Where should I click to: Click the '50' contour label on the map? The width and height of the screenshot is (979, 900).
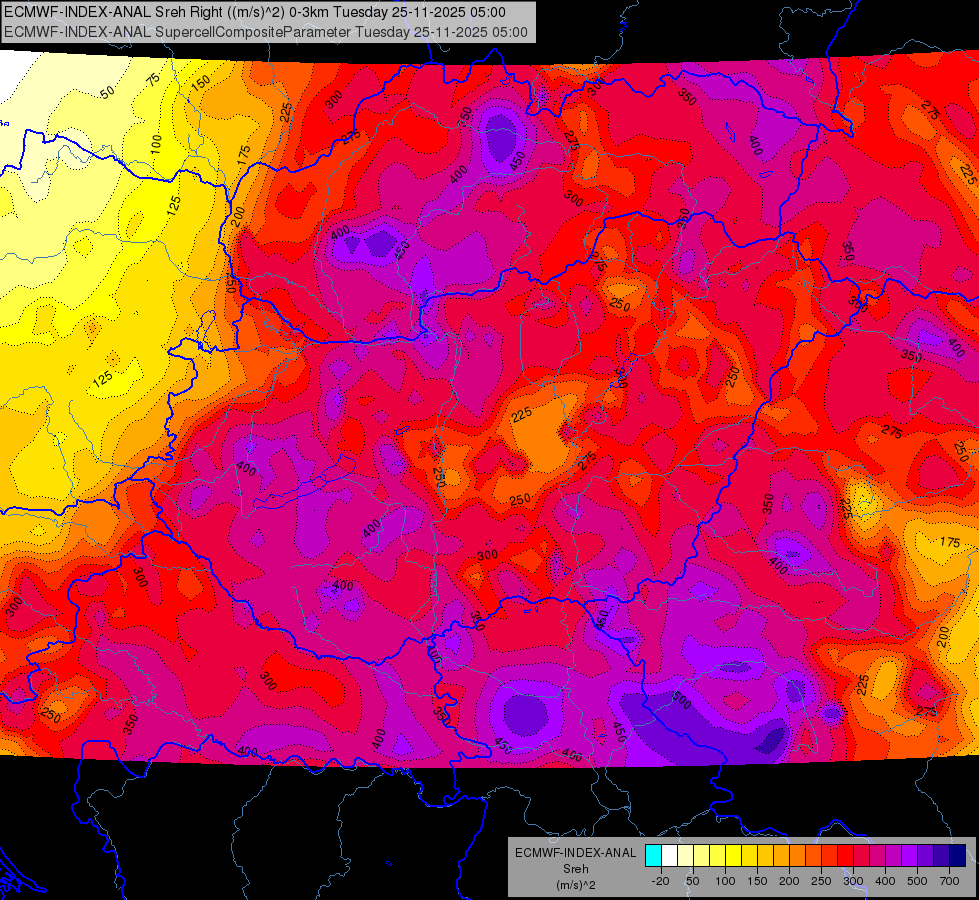(x=107, y=92)
